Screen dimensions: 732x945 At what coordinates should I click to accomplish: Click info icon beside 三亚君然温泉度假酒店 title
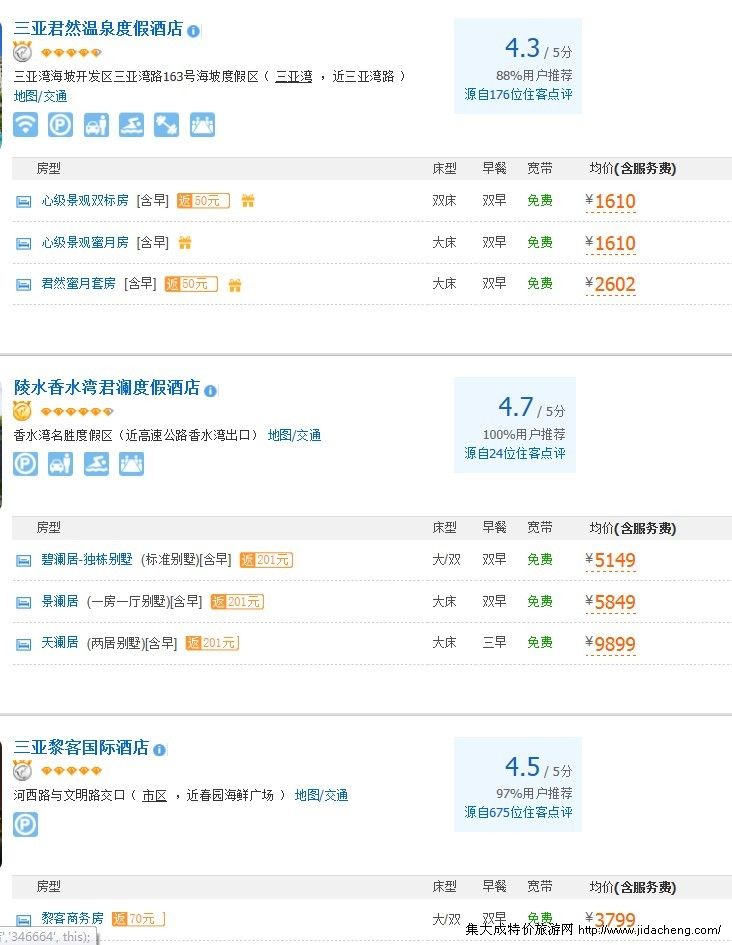[x=193, y=31]
